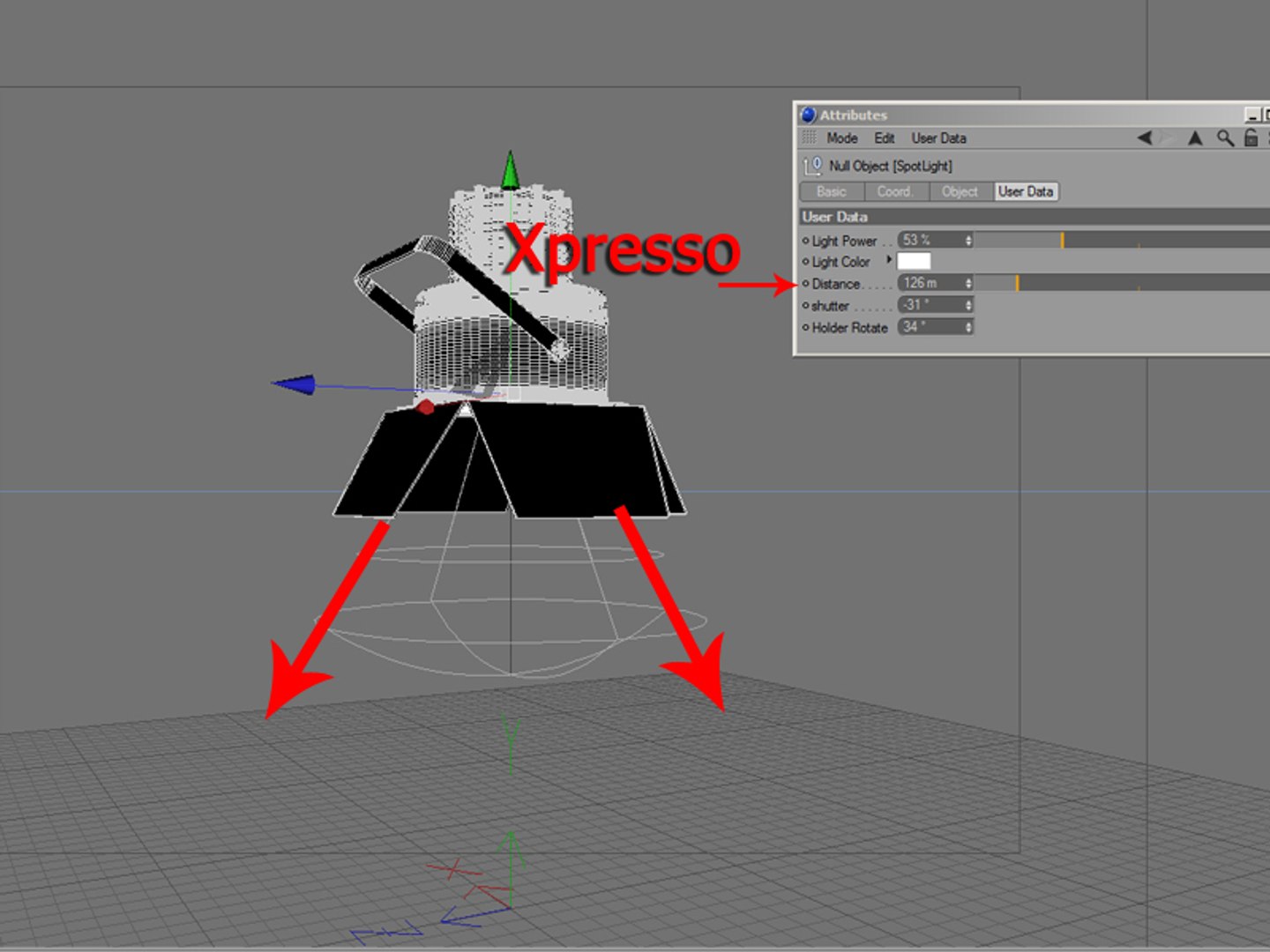Toggle the Light Color keyframe circle
The image size is (1270, 952).
805,262
